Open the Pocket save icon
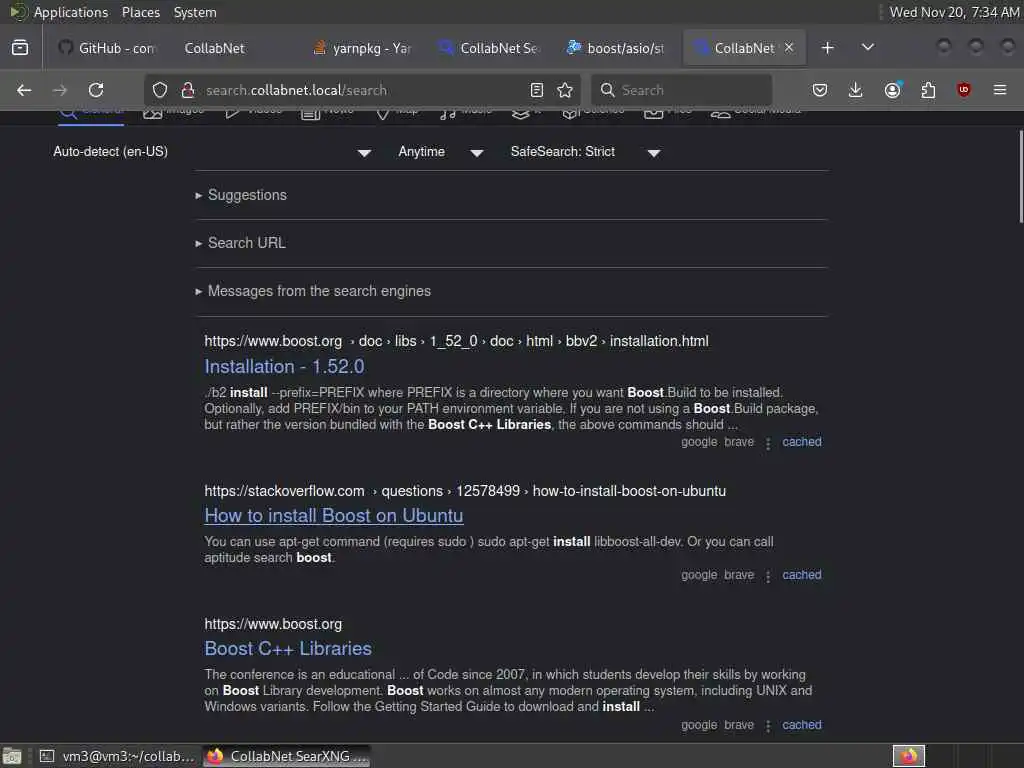The image size is (1024, 768). click(x=820, y=90)
